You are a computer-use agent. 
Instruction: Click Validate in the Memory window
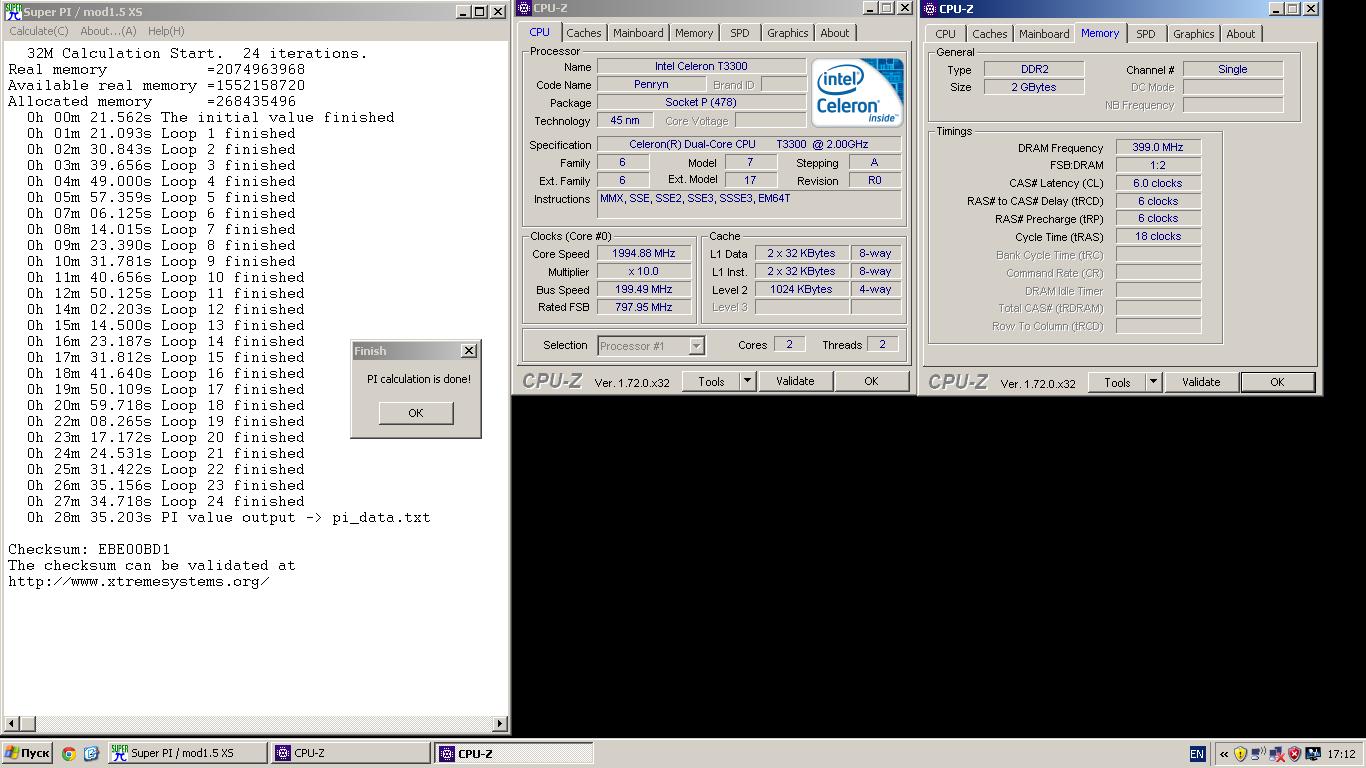click(1201, 382)
